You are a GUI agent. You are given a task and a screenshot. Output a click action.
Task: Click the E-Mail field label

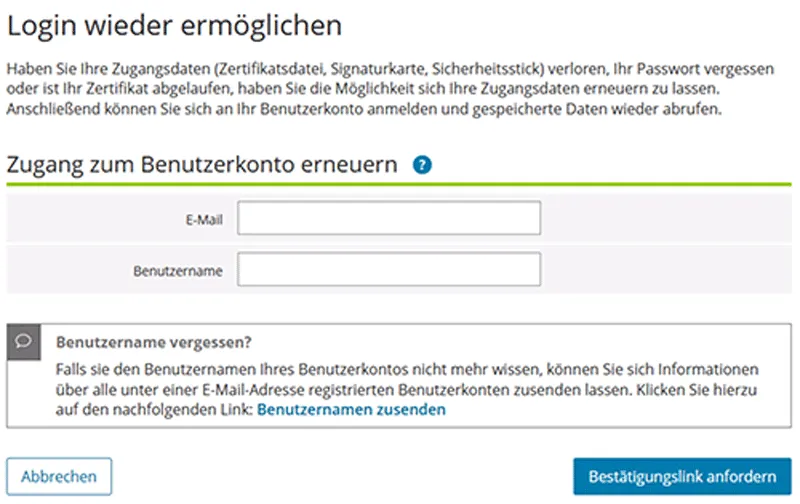[204, 219]
